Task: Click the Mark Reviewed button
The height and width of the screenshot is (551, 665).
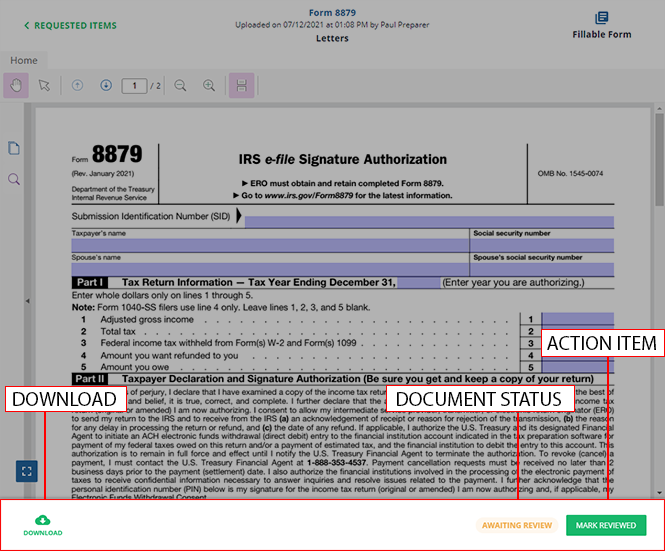Action: [x=606, y=526]
